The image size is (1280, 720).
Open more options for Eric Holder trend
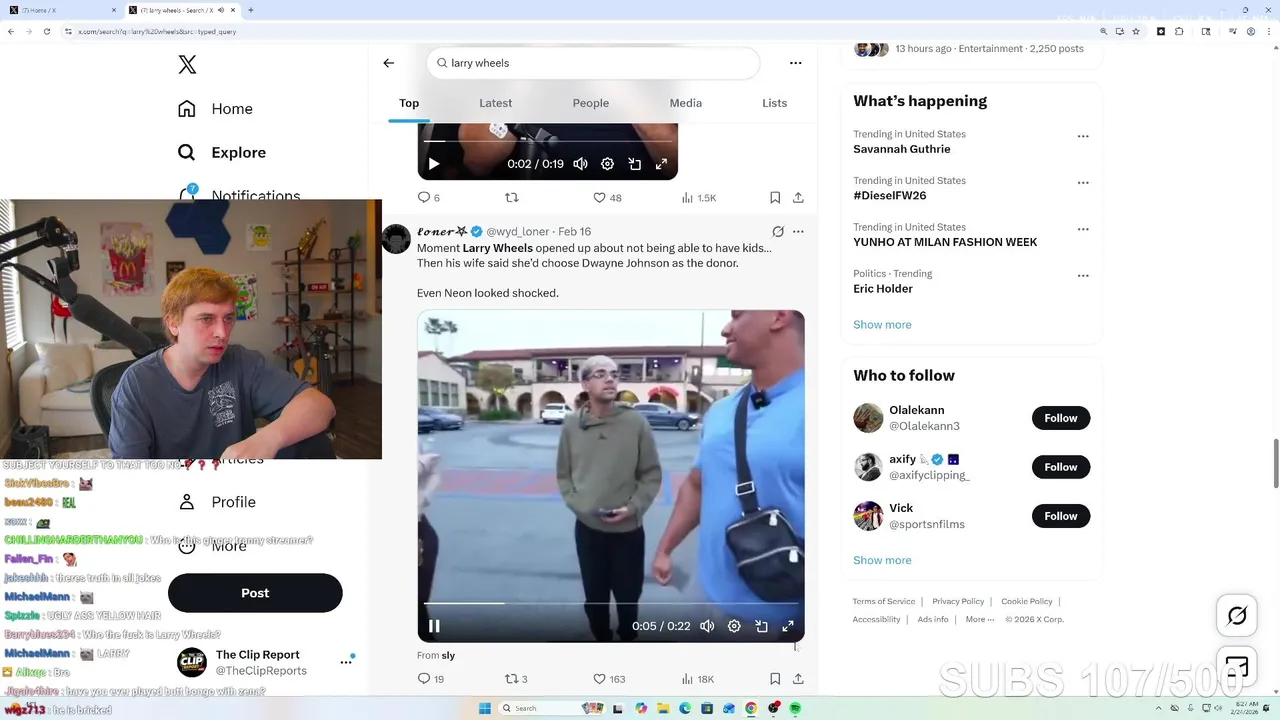(1083, 276)
